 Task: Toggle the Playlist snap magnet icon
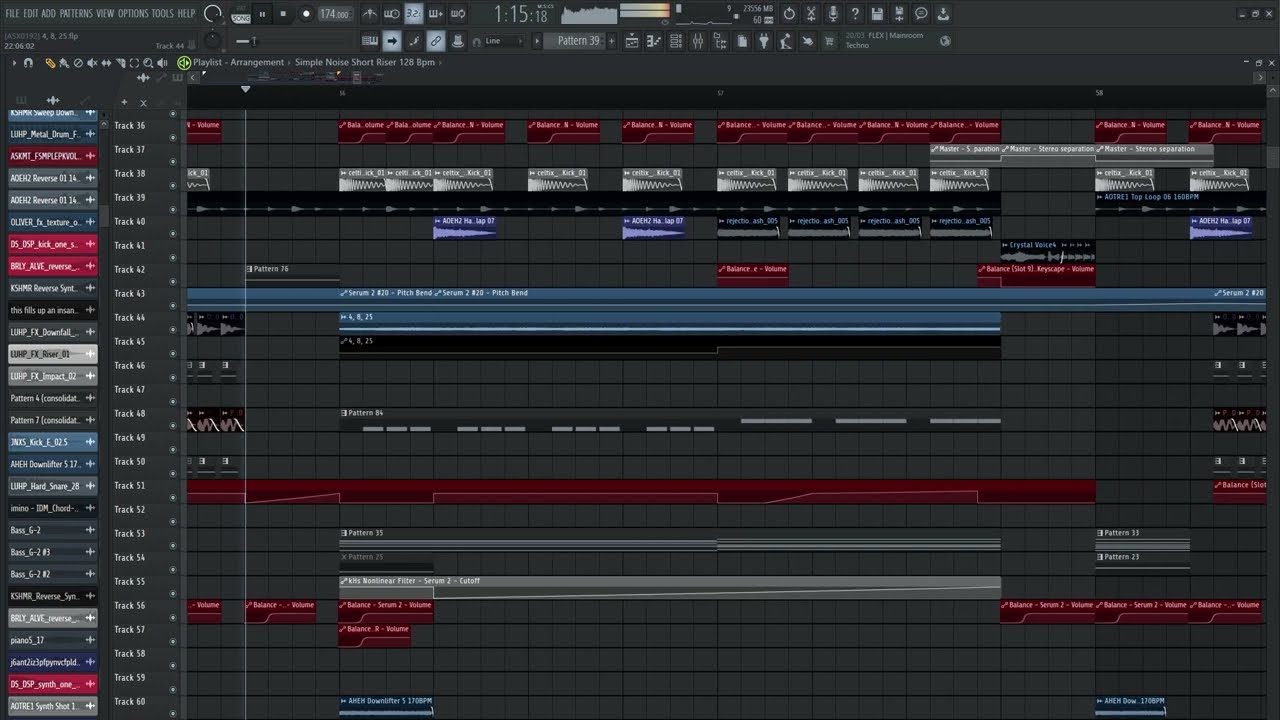point(28,62)
